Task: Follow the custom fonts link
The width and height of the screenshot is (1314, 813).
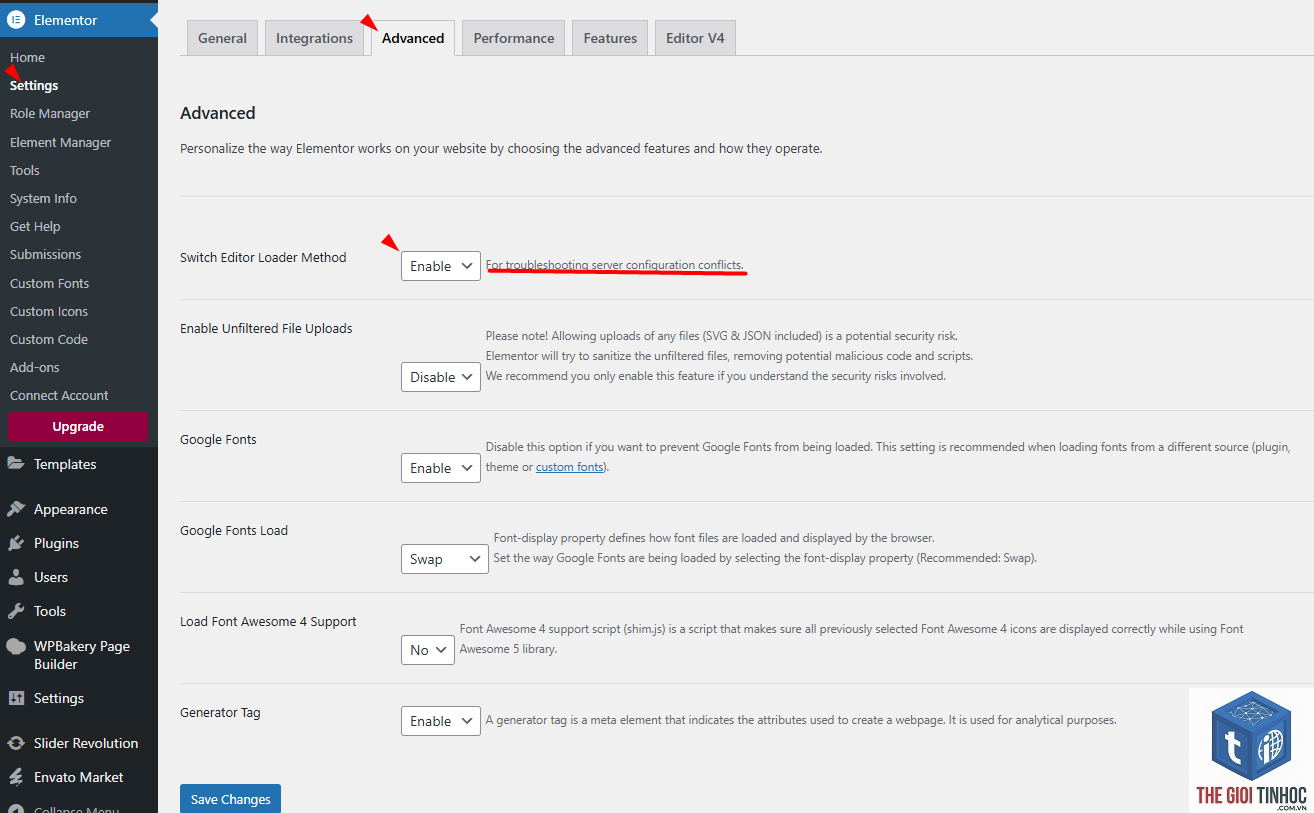Action: (570, 467)
